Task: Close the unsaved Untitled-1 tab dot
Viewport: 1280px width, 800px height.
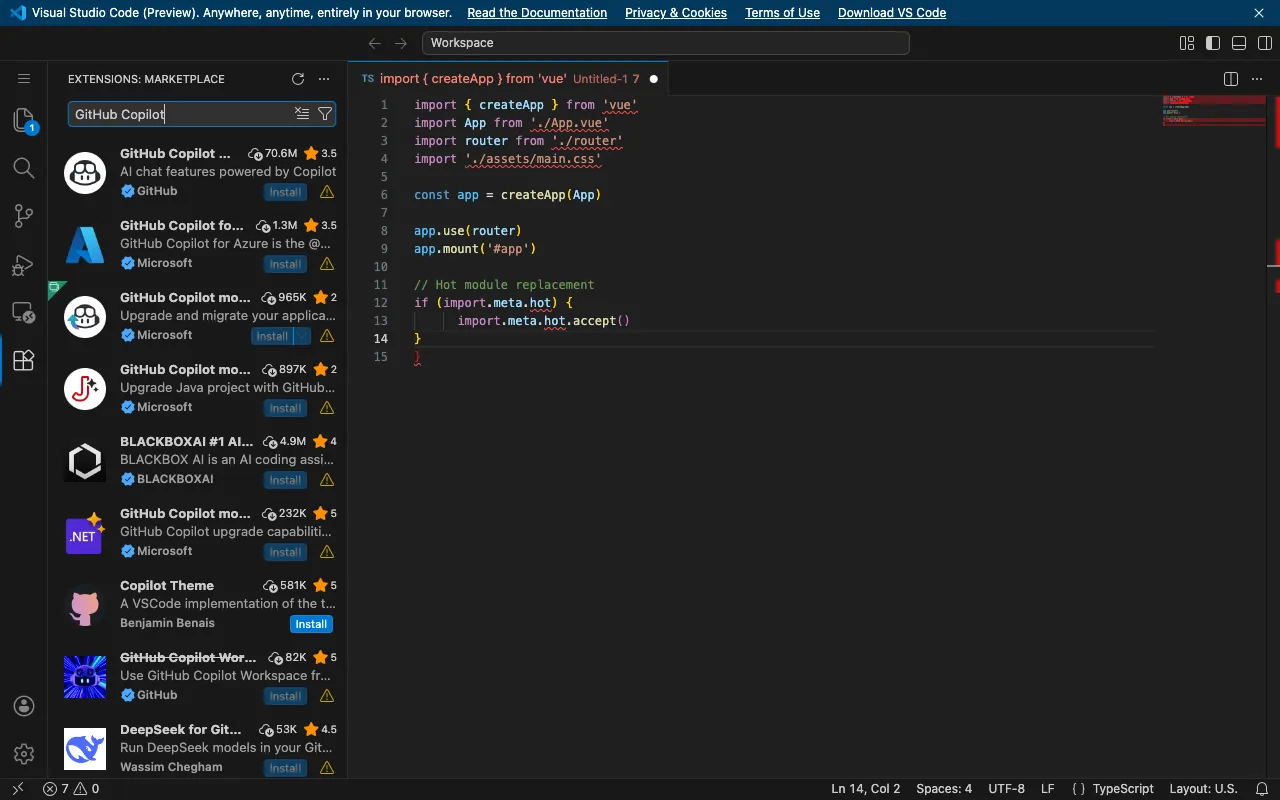Action: tap(654, 79)
